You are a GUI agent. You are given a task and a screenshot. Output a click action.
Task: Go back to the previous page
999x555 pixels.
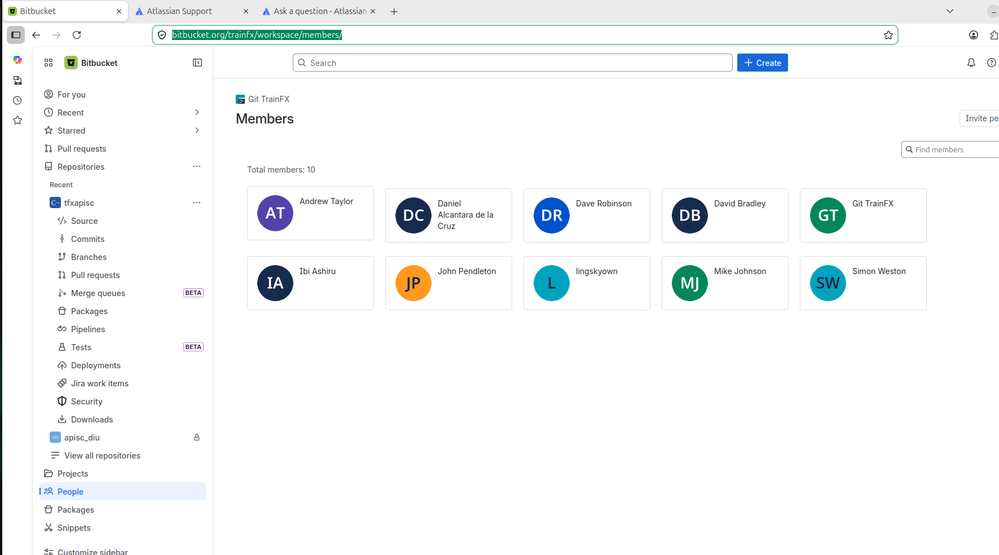point(36,35)
